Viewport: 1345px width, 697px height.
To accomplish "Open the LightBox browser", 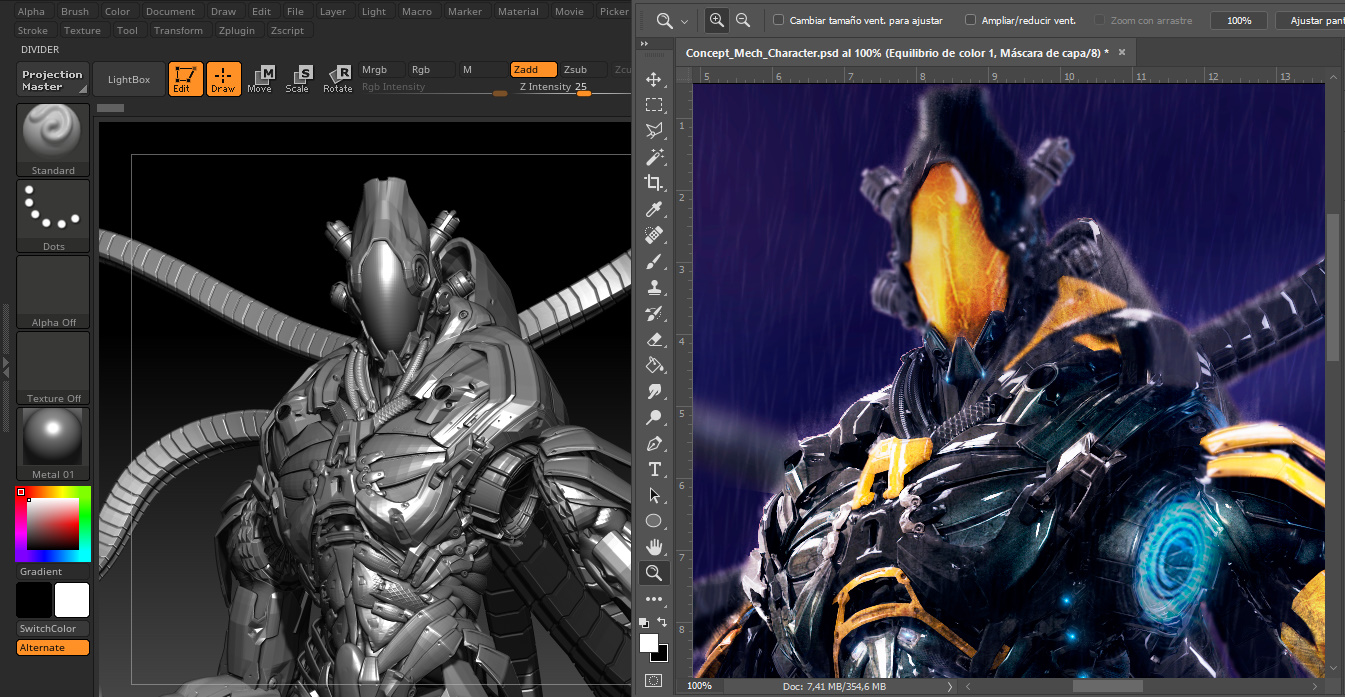I will pyautogui.click(x=129, y=79).
